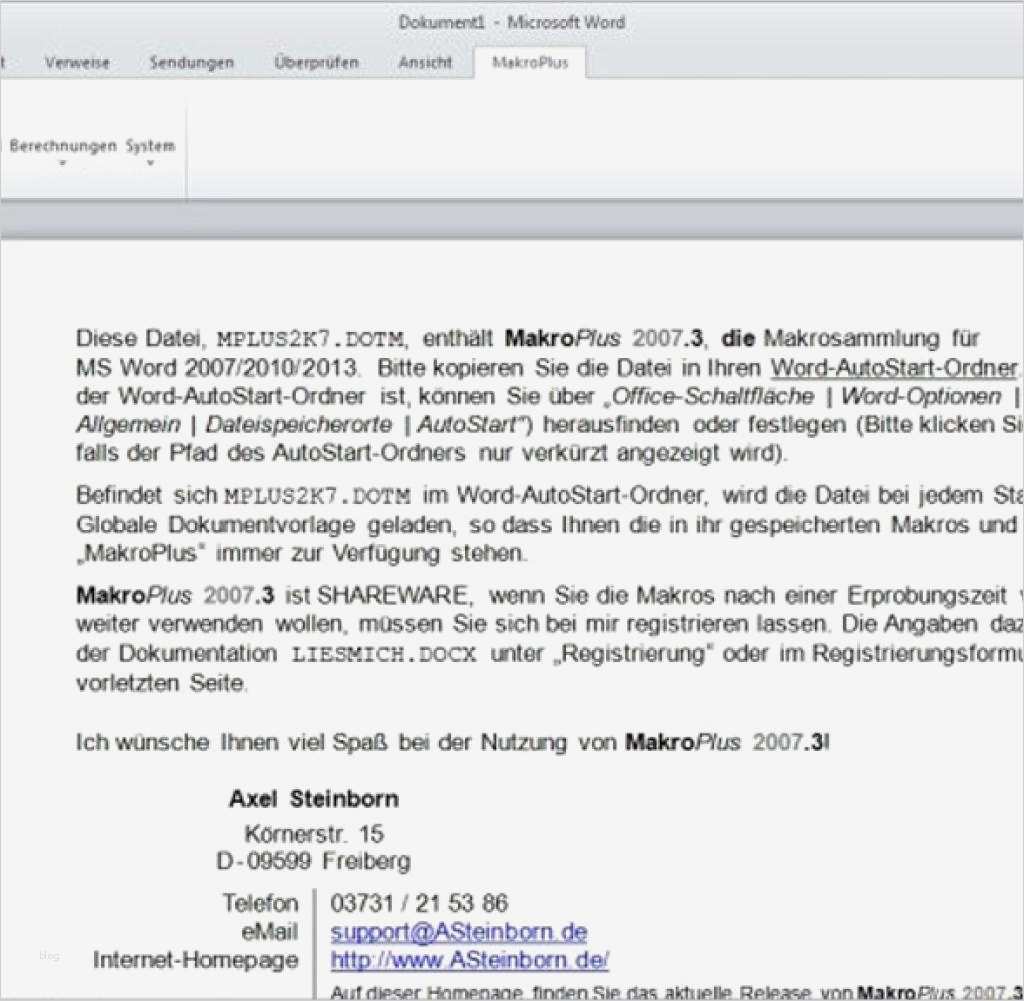Expand the System dropdown menu

[151, 152]
